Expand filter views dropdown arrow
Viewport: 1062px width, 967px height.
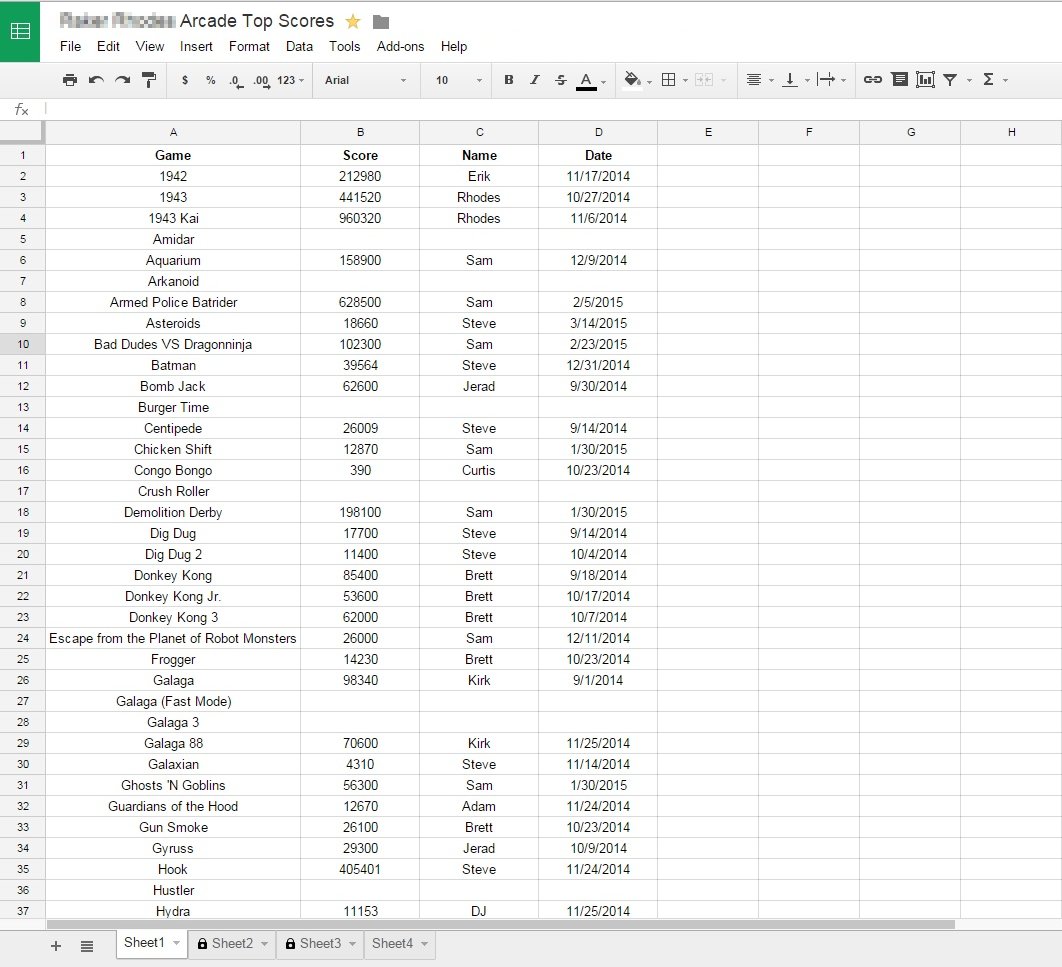tap(969, 81)
